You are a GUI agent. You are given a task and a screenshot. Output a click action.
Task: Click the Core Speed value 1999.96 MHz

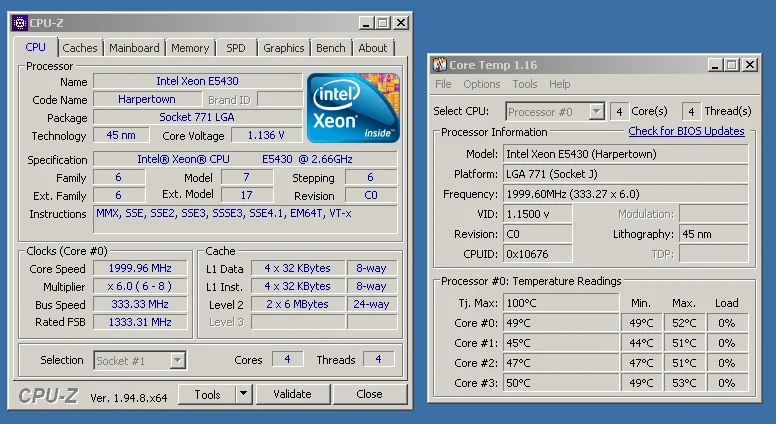click(140, 268)
